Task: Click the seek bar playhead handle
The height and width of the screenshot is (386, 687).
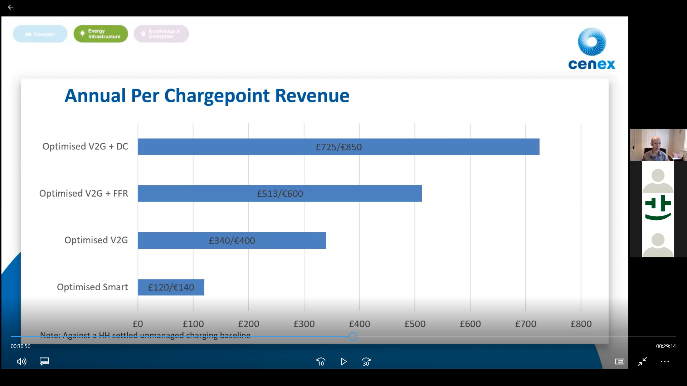Action: (x=353, y=336)
